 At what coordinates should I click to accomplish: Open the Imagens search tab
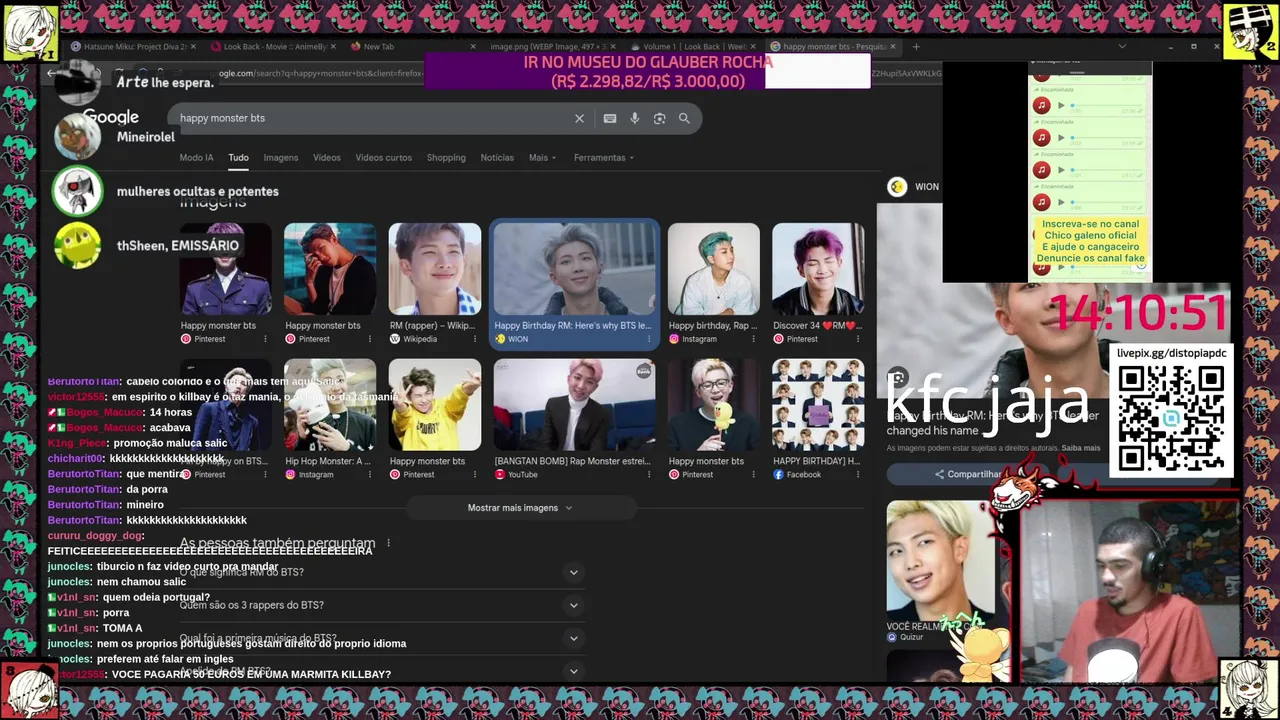(x=281, y=157)
